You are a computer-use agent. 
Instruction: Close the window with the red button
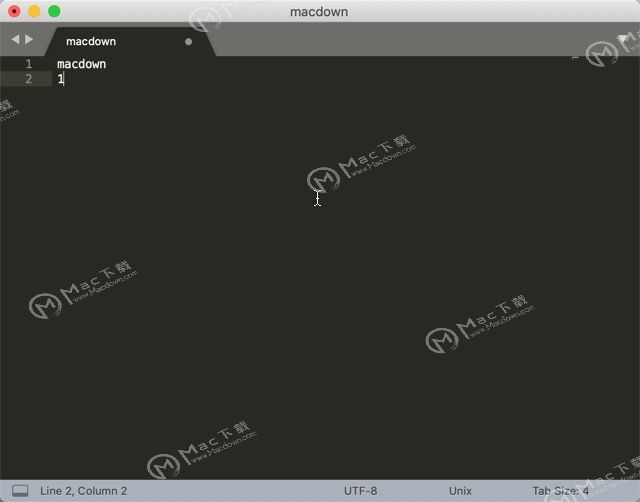point(14,12)
